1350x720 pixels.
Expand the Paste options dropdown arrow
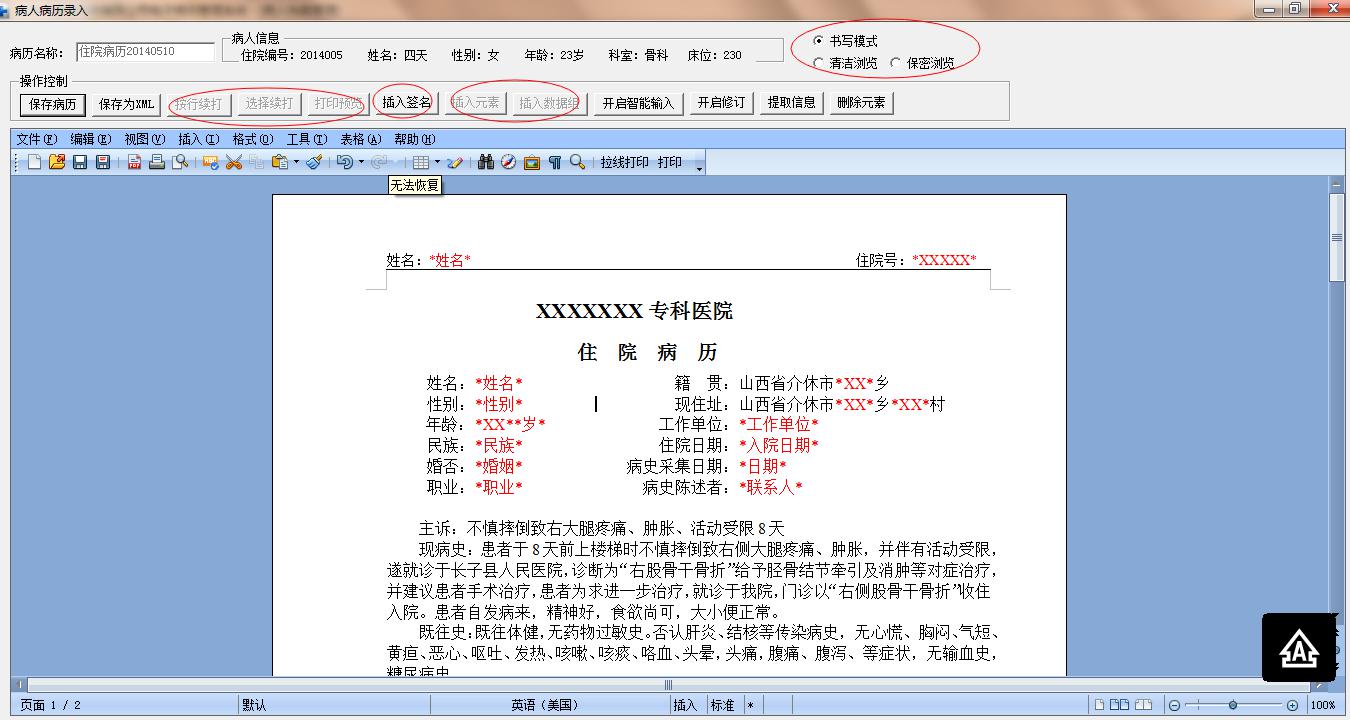pos(296,162)
